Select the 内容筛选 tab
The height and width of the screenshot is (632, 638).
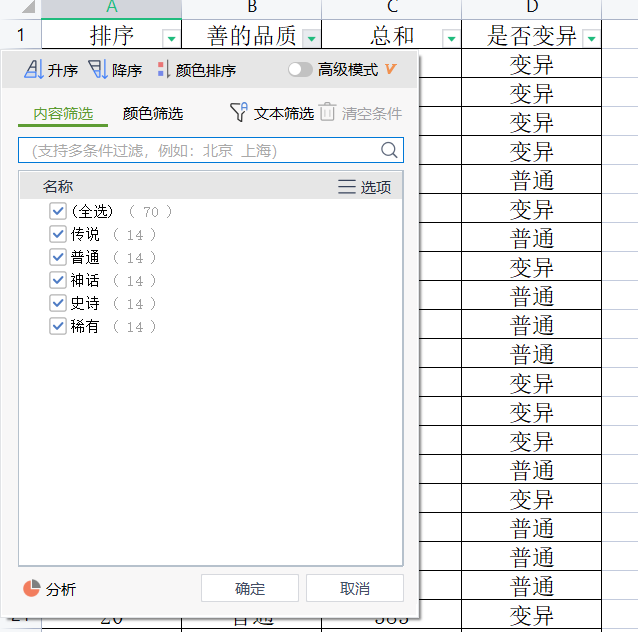pyautogui.click(x=63, y=114)
